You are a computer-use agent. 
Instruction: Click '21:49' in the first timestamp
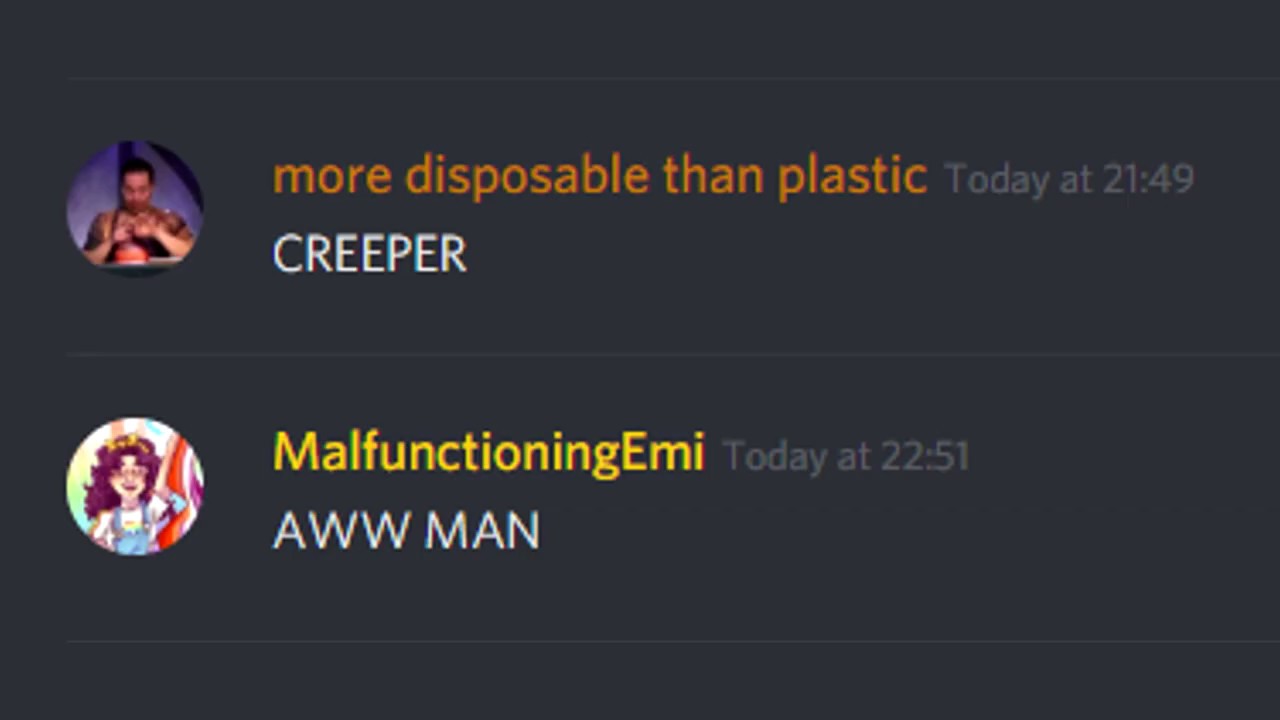[x=1148, y=180]
